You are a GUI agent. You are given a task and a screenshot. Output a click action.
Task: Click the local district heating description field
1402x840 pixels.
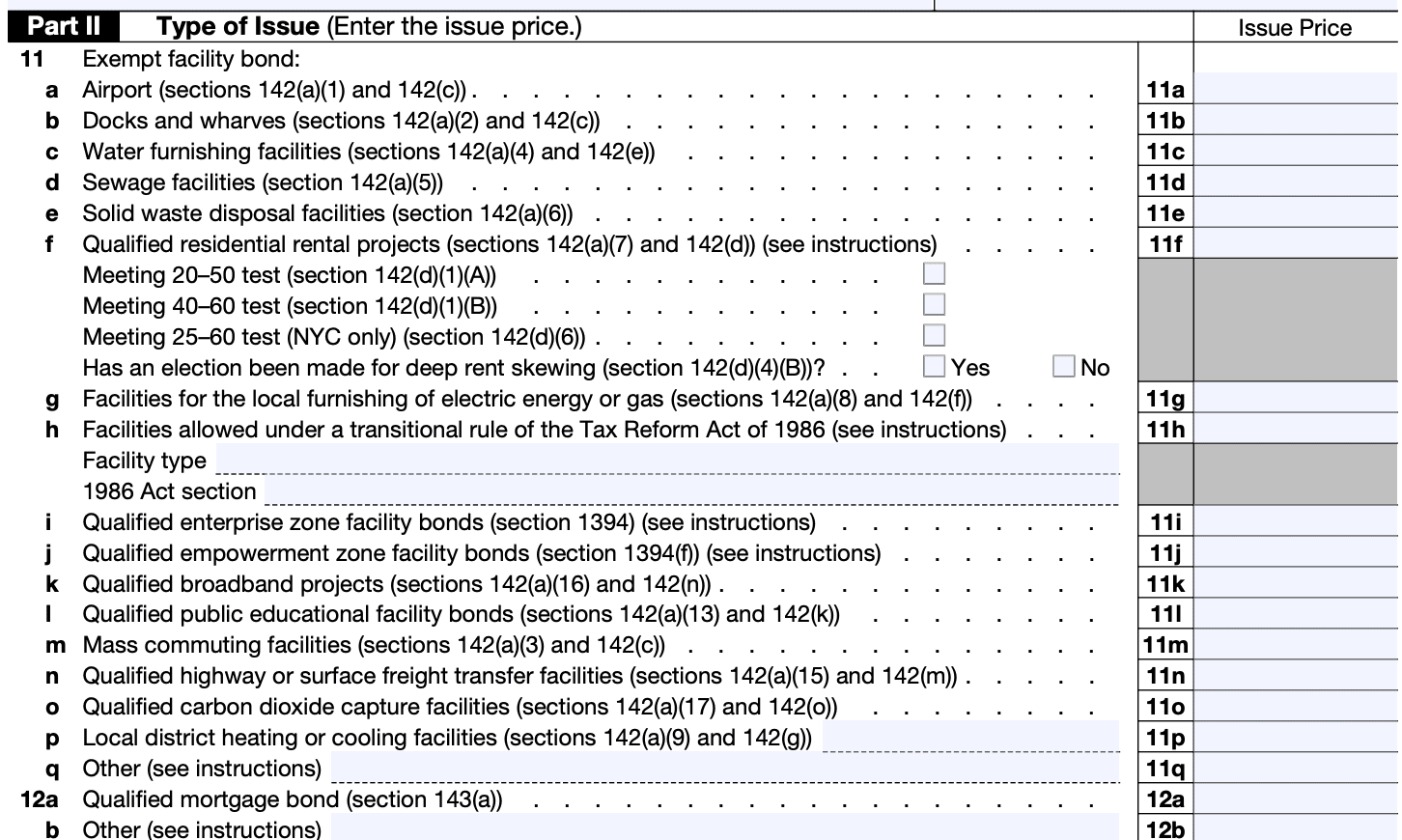tap(969, 737)
